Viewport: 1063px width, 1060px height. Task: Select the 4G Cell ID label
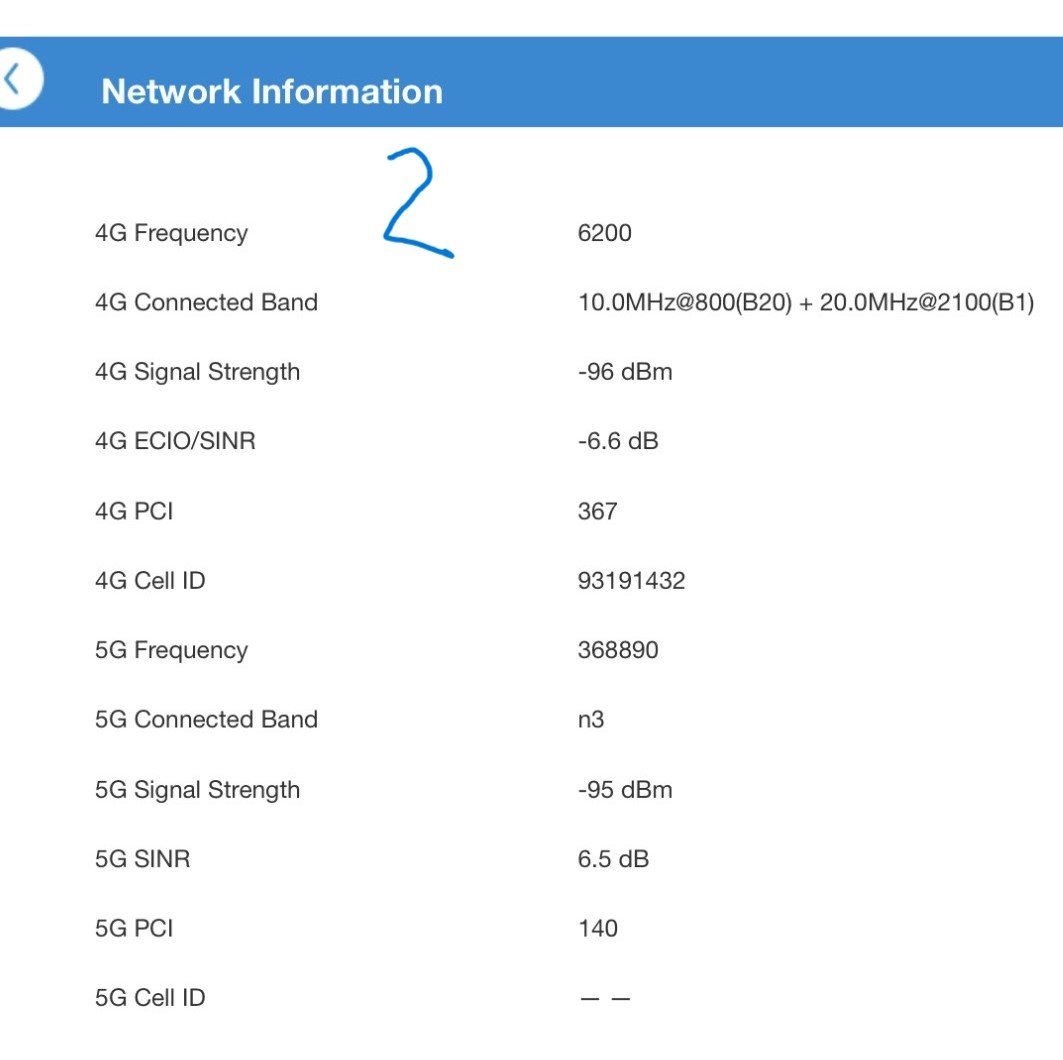(x=150, y=580)
